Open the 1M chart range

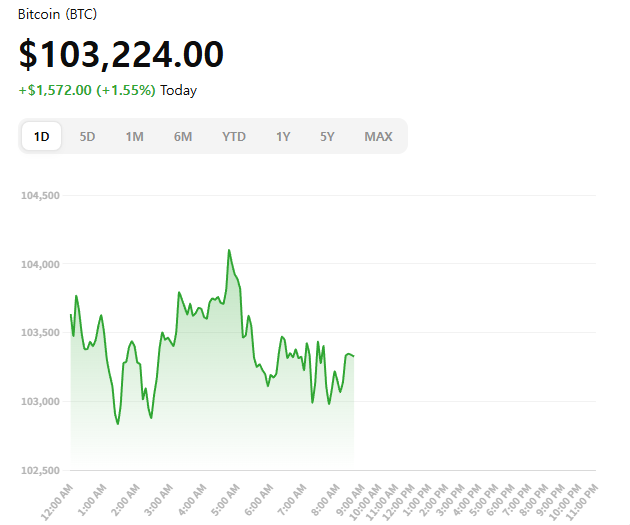point(134,137)
